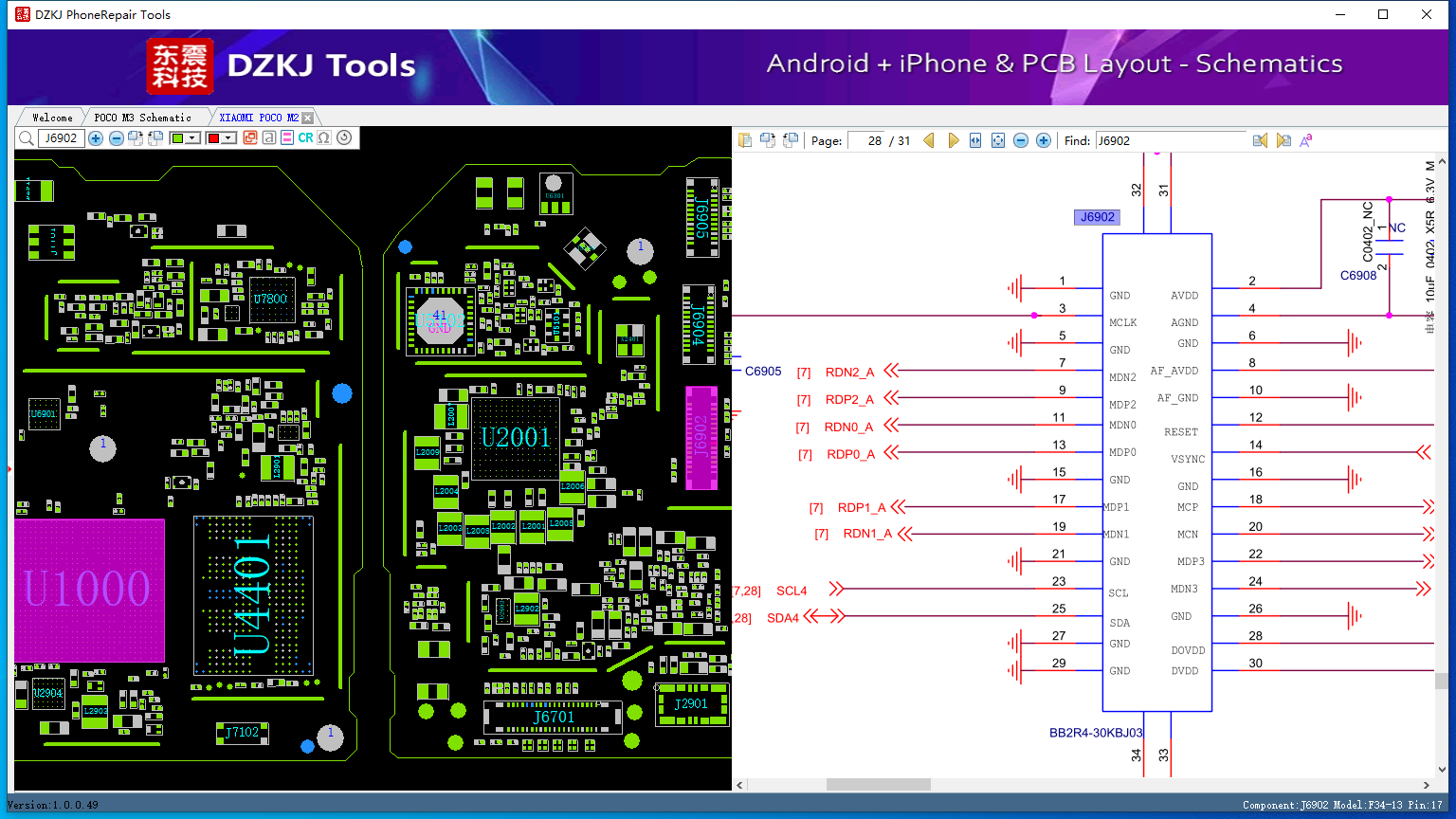Click the red color swatch in PCB toolbar
1456x819 pixels.
click(x=213, y=138)
